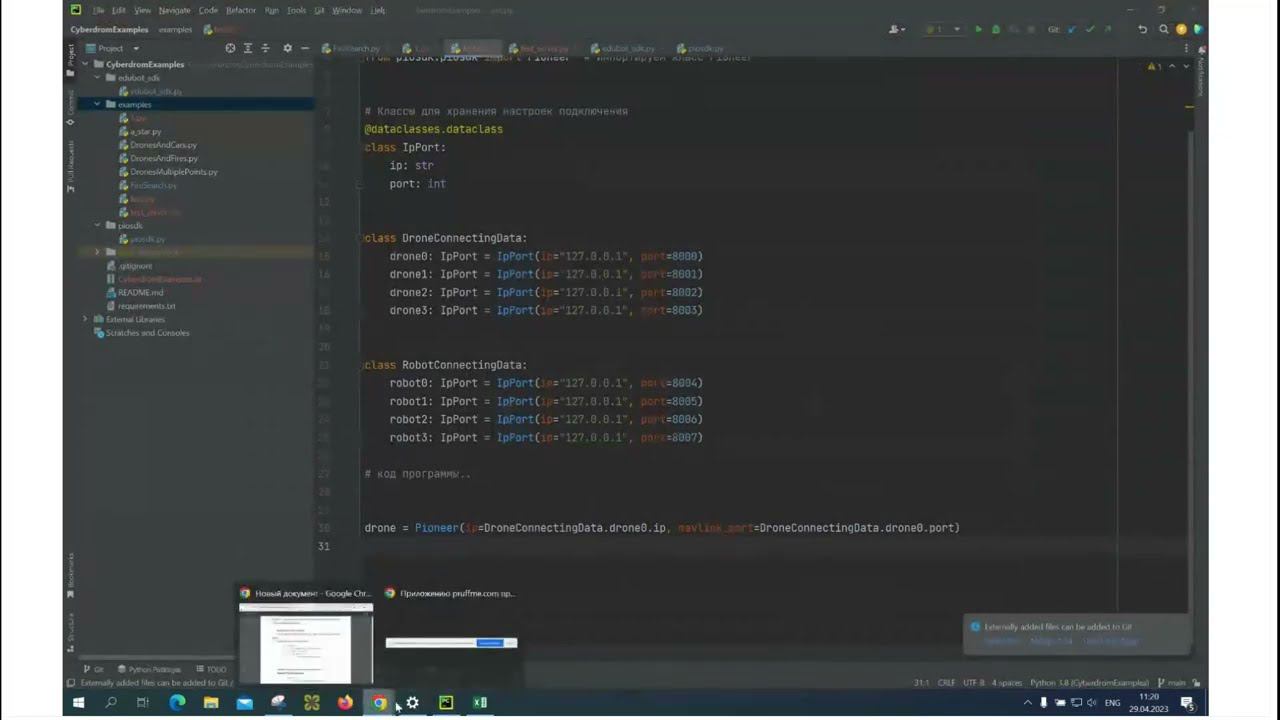Commit changes using the green checkmark icon
This screenshot has width=1280, height=720.
coord(1090,30)
